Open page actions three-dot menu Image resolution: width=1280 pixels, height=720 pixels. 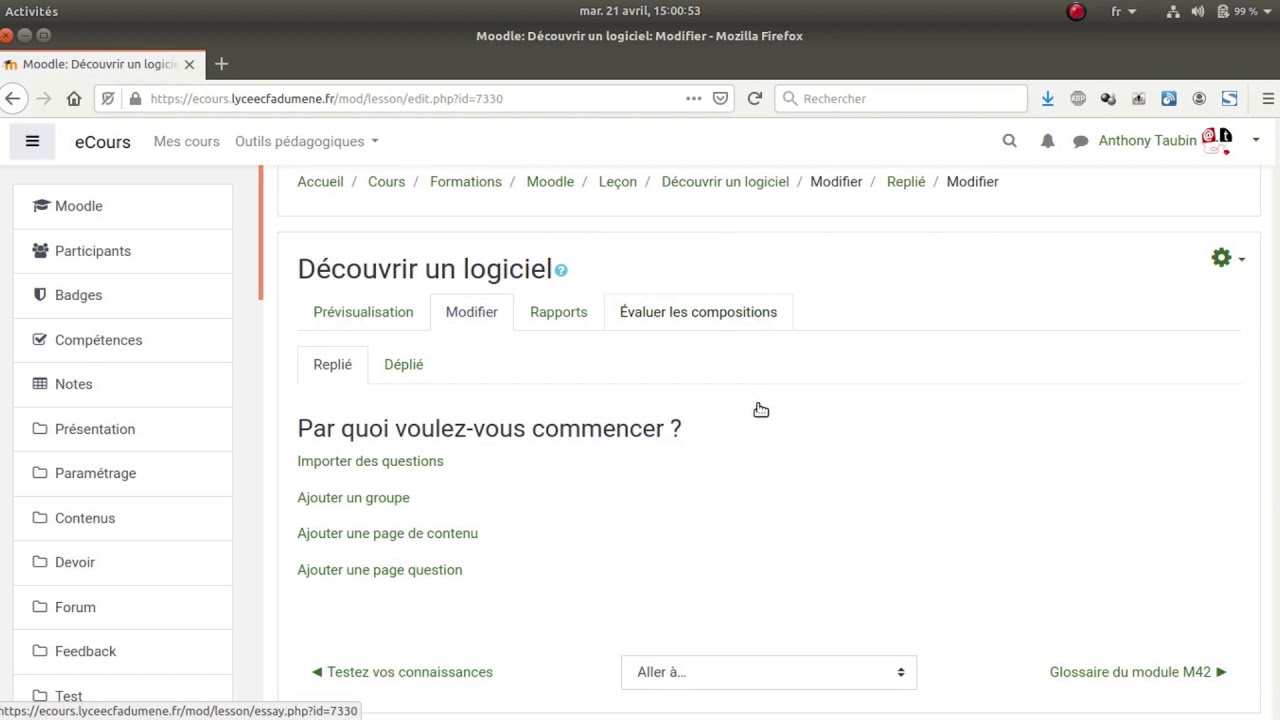pos(693,98)
